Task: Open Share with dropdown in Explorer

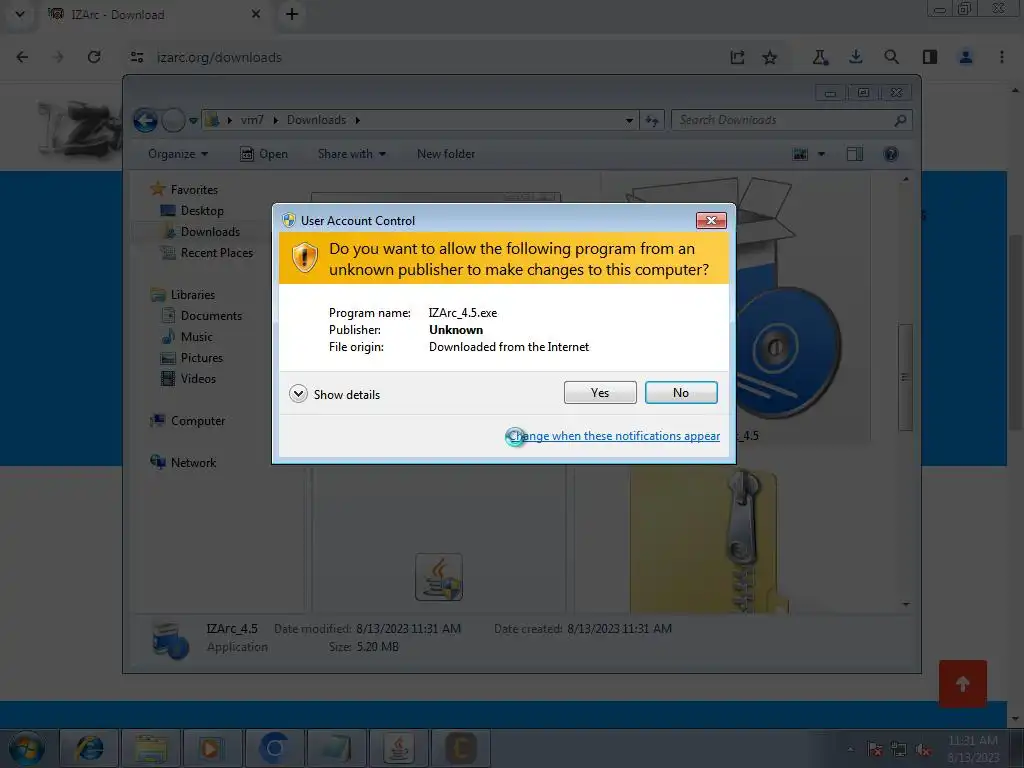Action: click(x=352, y=154)
